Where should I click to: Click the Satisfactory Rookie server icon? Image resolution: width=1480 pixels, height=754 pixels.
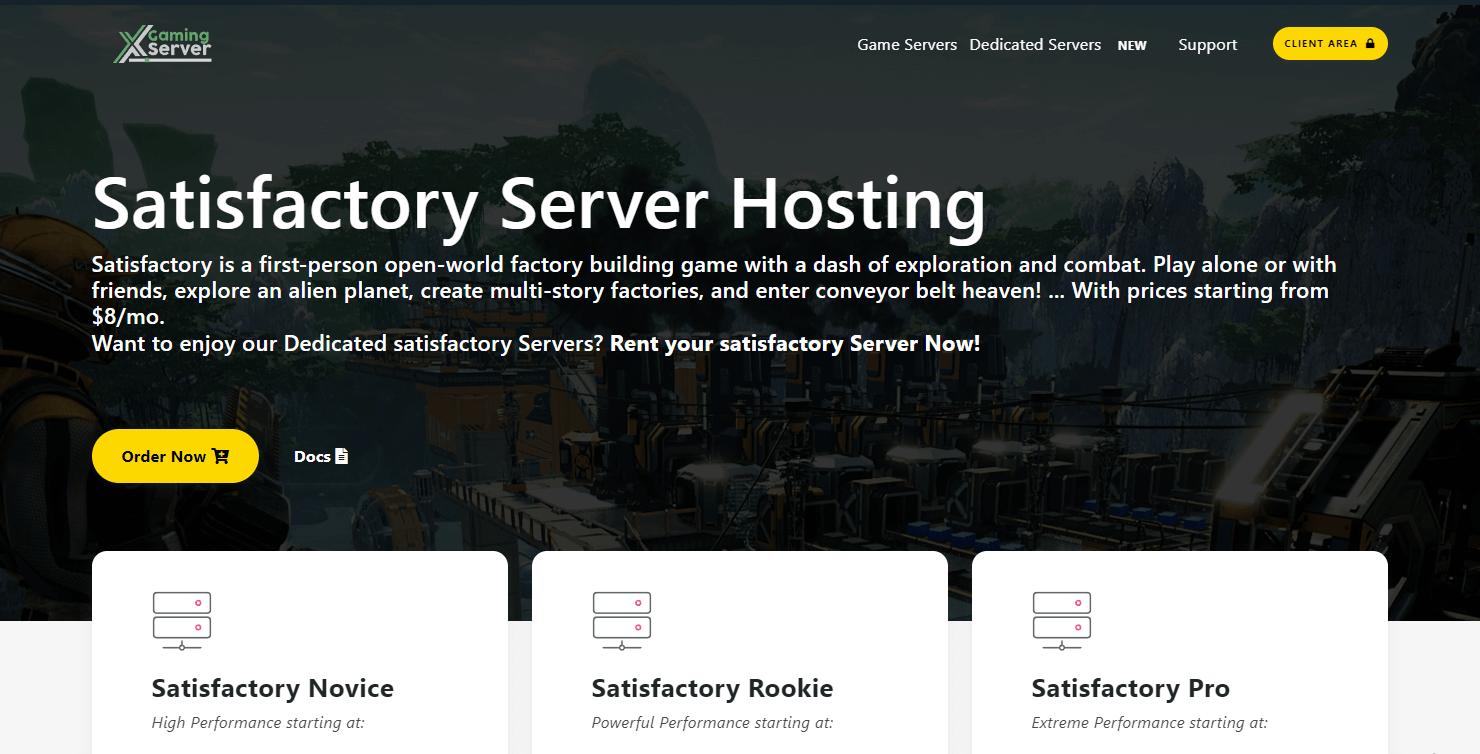click(x=622, y=621)
